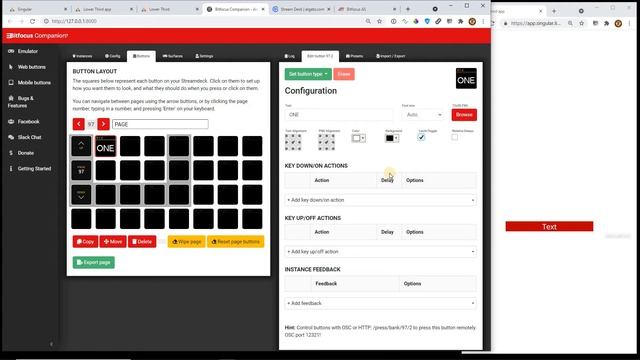Click the red Copy button
Viewport: 640px width, 360px height.
(x=85, y=242)
